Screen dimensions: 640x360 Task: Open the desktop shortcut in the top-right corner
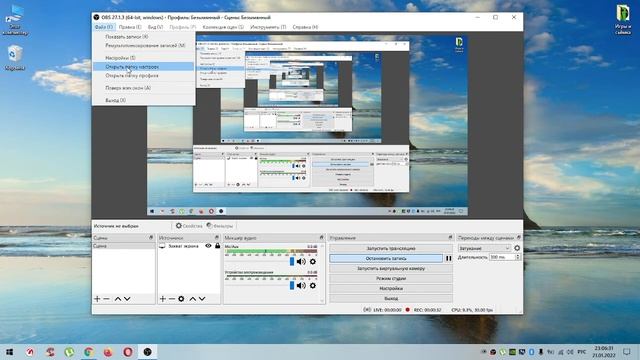[x=622, y=20]
